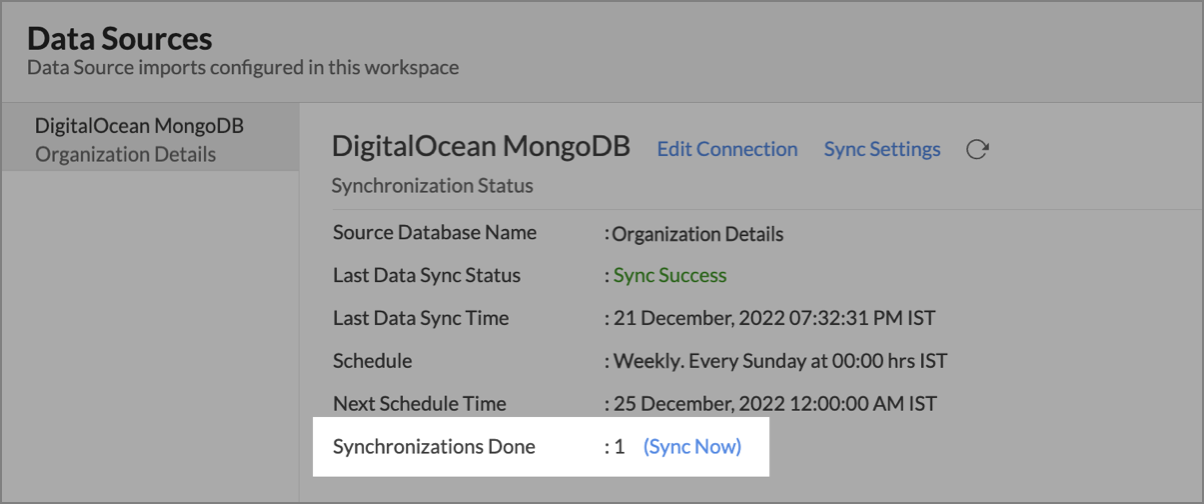Click the Last Data Sync Status label

426,275
